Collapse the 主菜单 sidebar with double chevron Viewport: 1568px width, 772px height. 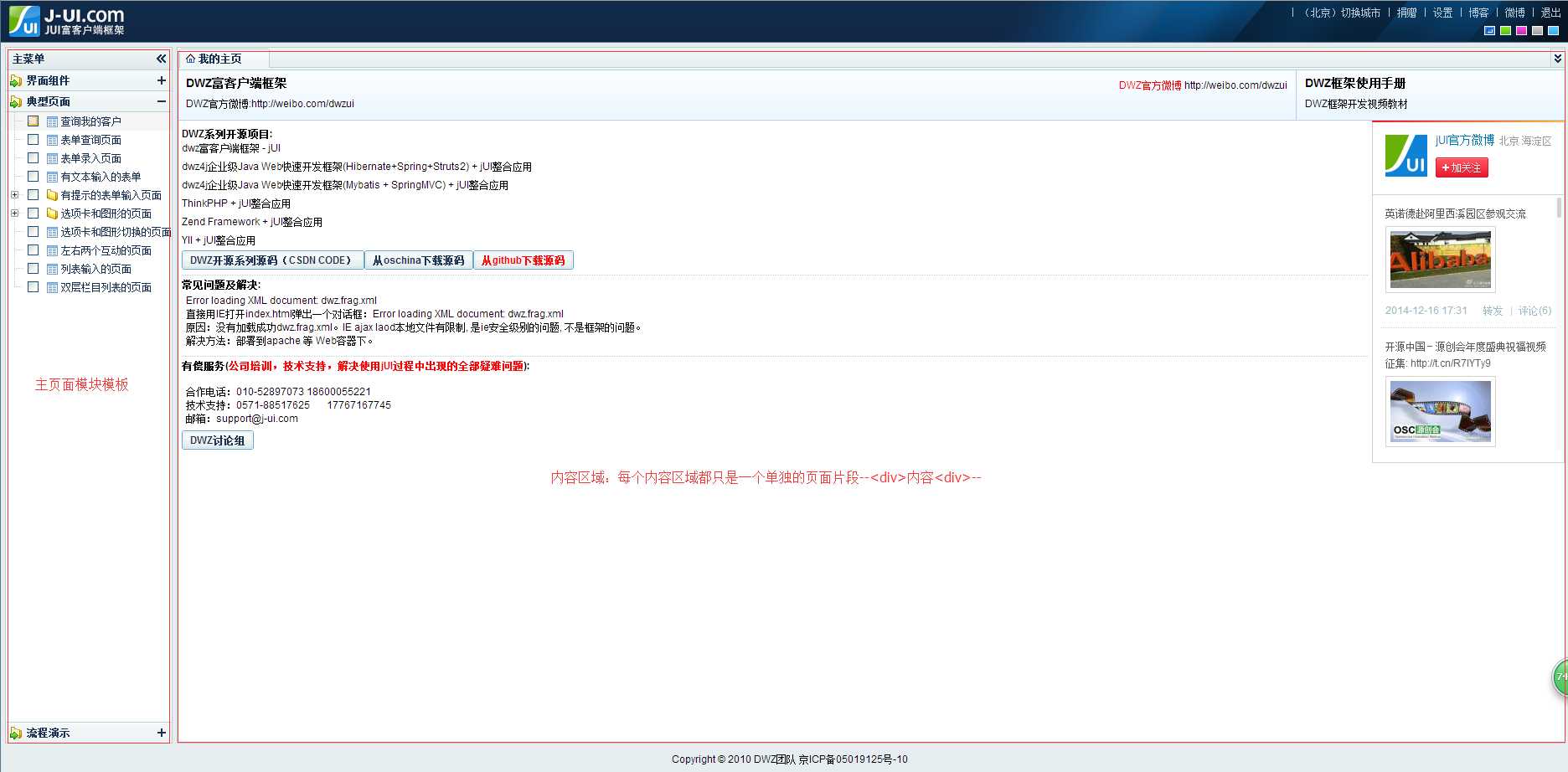point(161,59)
